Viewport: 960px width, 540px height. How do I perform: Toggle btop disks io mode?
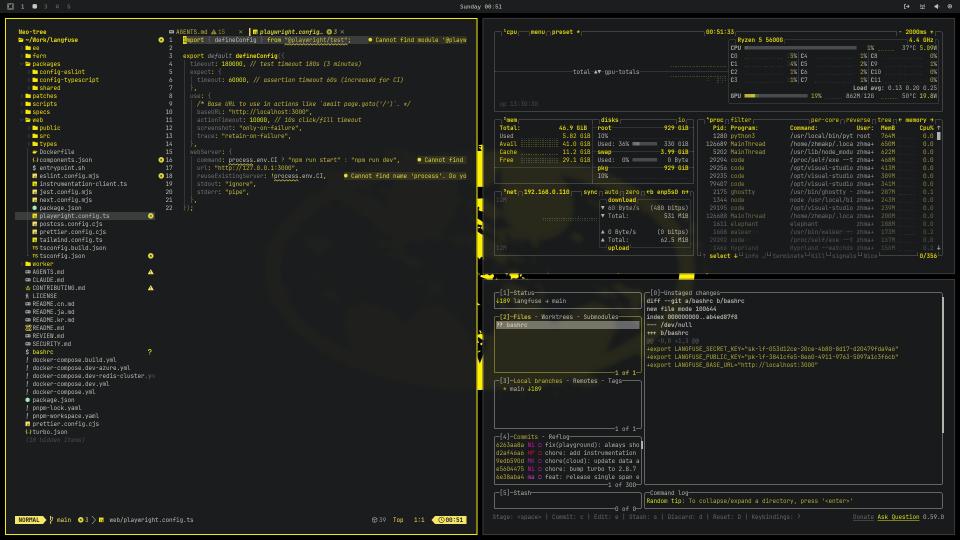(x=681, y=120)
